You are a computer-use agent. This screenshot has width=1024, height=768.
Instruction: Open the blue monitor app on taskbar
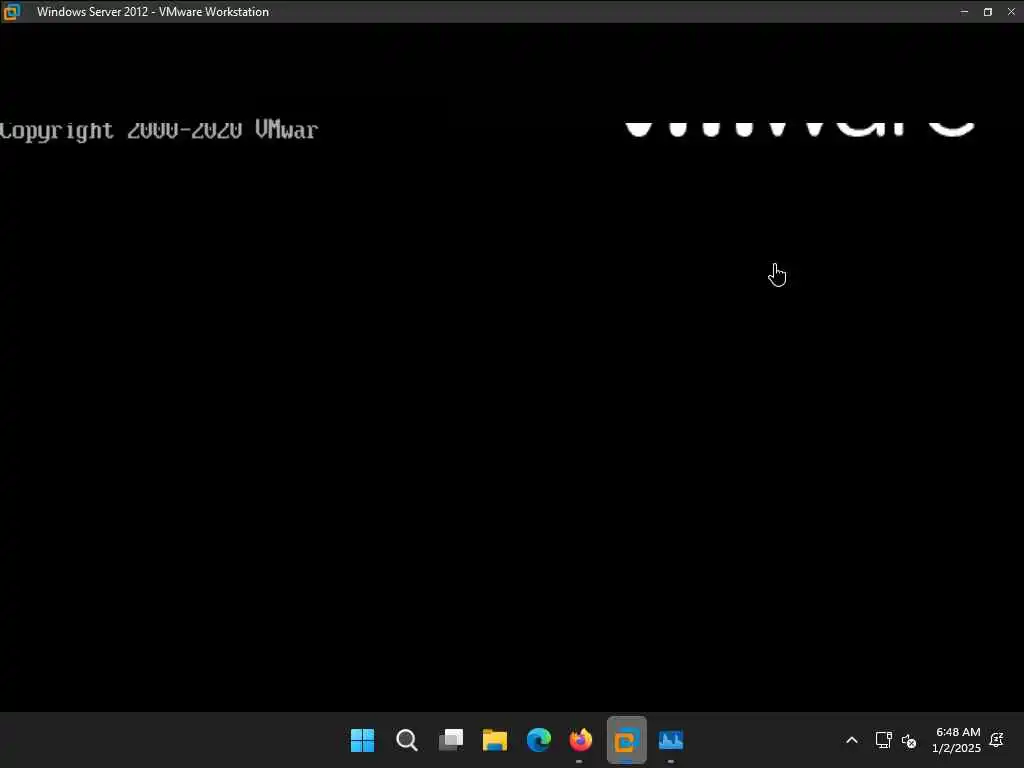coord(671,740)
